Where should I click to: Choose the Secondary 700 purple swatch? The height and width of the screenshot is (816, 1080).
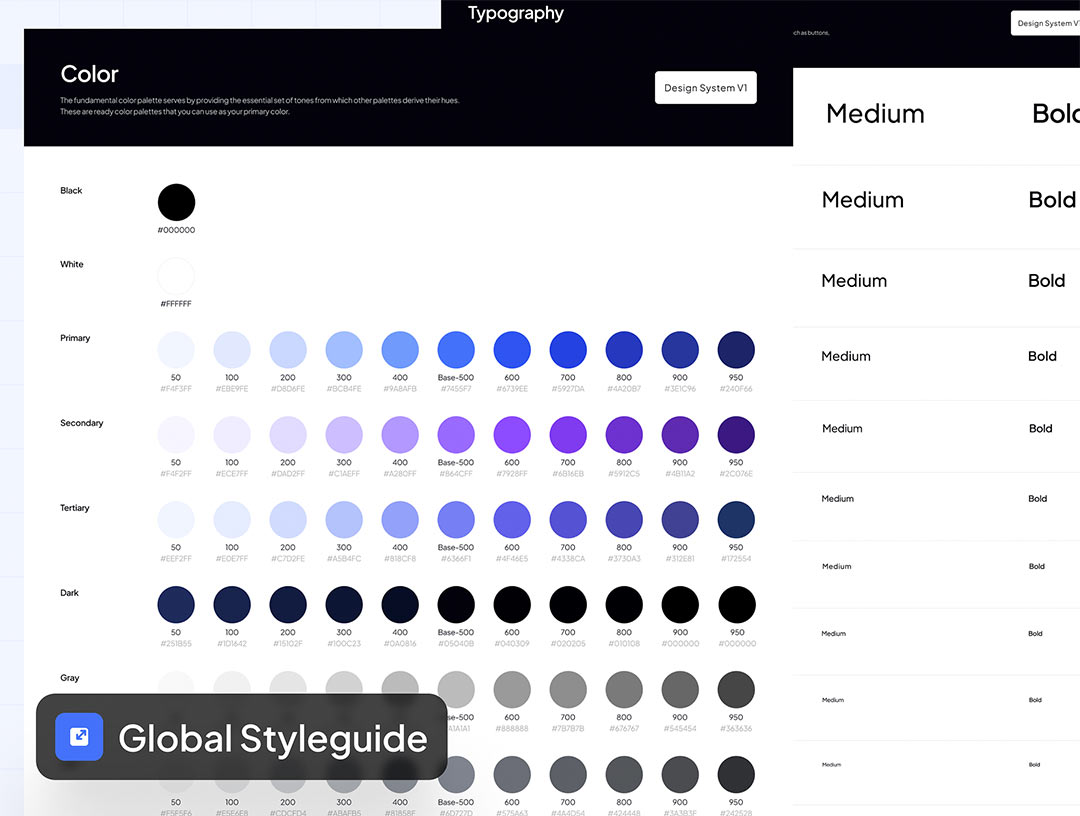pyautogui.click(x=568, y=435)
